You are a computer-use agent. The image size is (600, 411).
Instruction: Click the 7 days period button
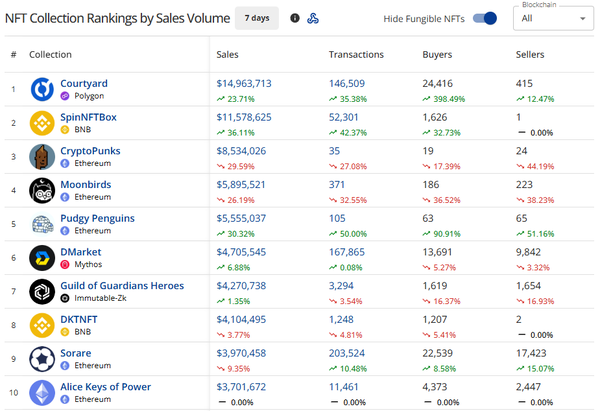click(x=257, y=18)
